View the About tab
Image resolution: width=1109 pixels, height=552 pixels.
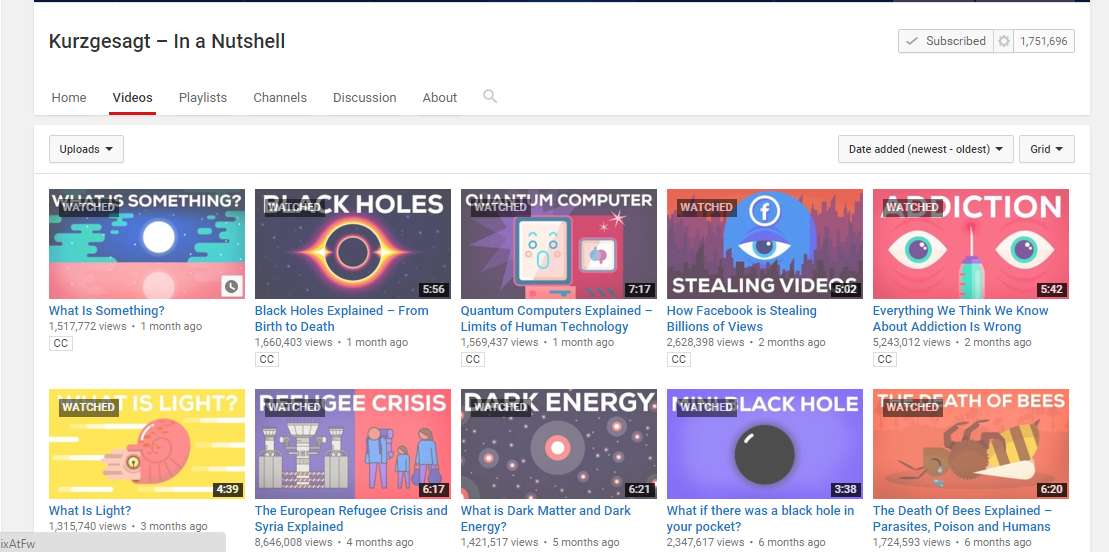tap(440, 98)
